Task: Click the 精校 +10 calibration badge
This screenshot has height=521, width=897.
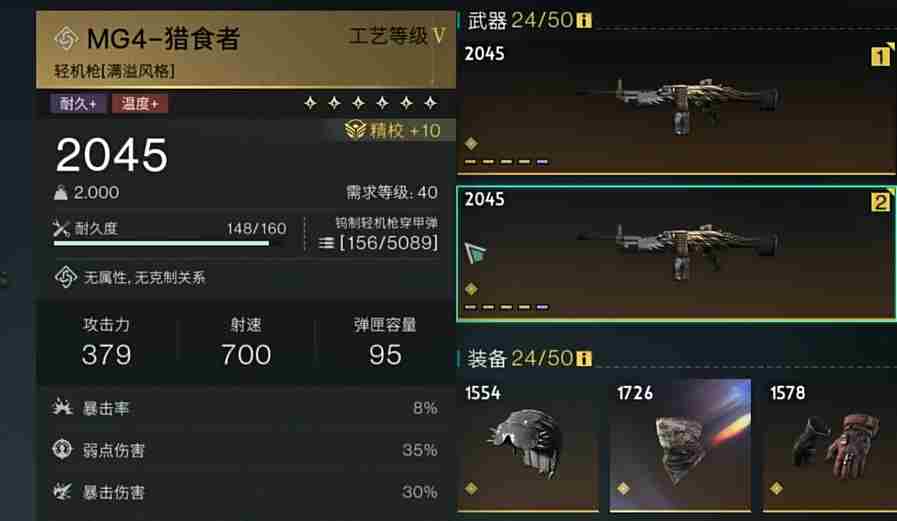Action: 392,130
